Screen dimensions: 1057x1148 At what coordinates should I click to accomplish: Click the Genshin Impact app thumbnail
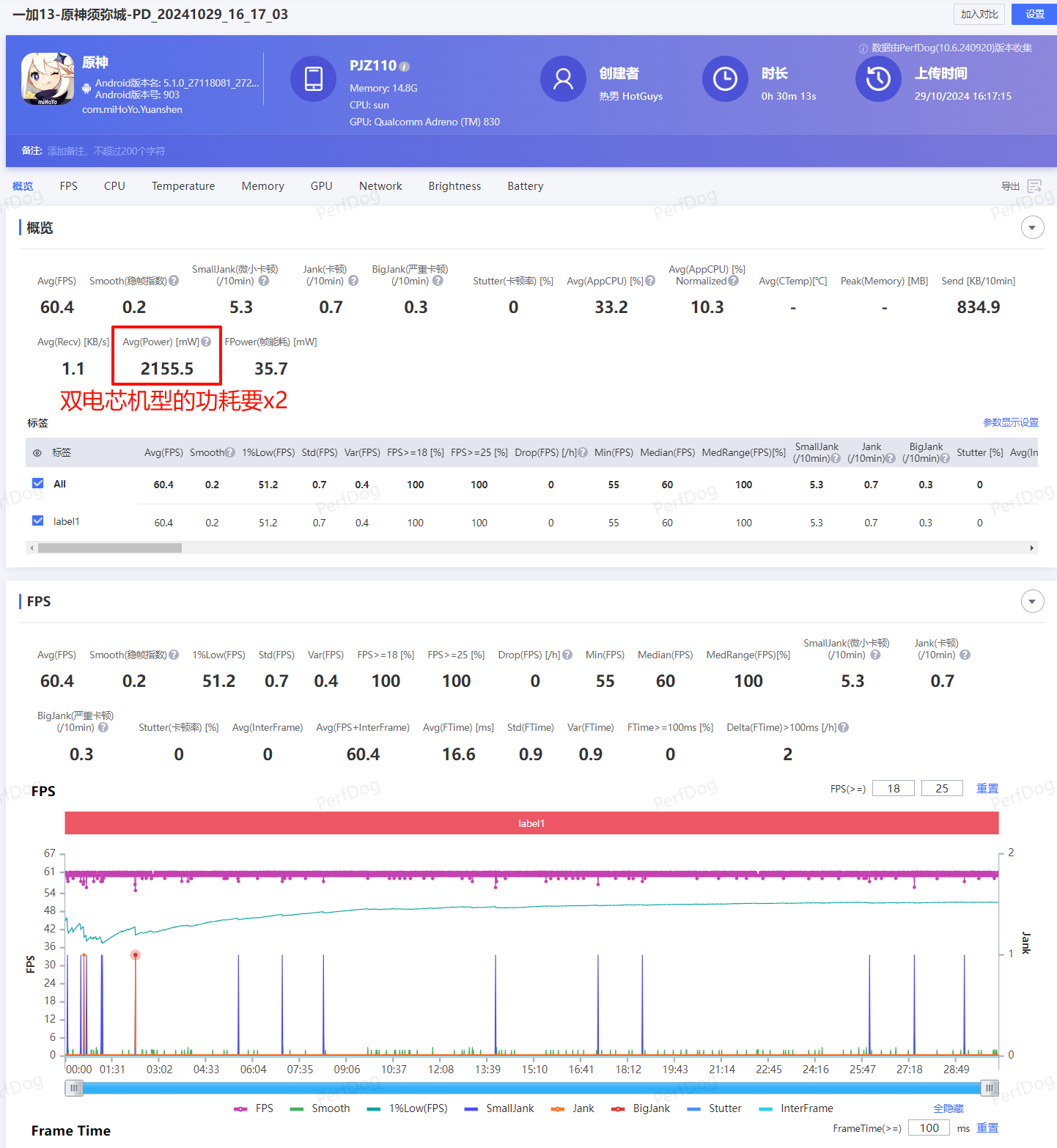pos(48,79)
